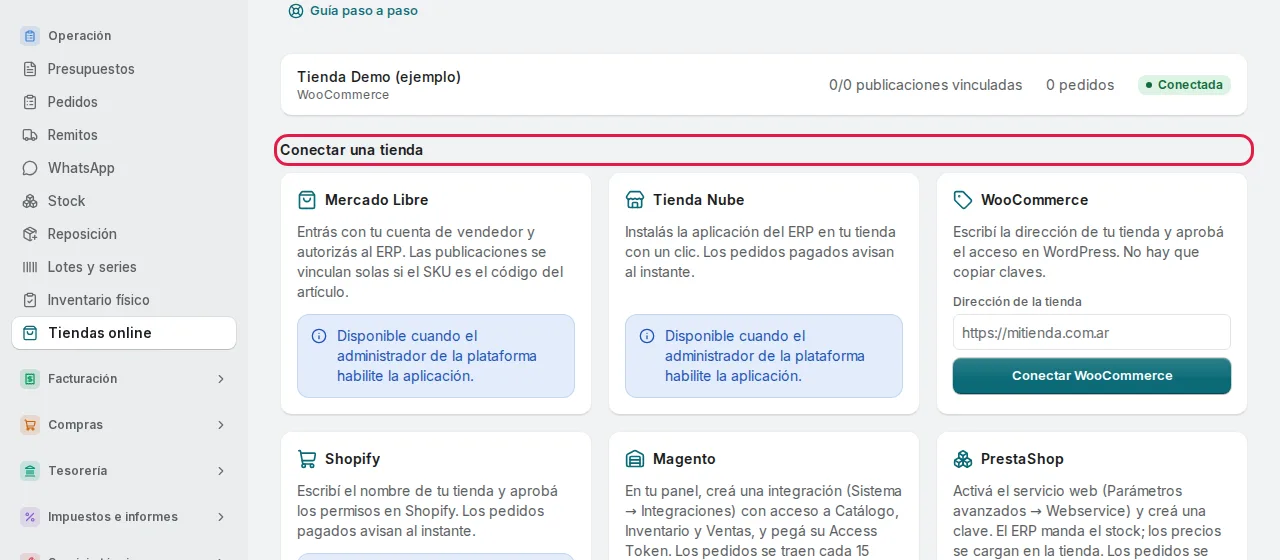Click the Tienda Nube storefront icon

click(635, 200)
